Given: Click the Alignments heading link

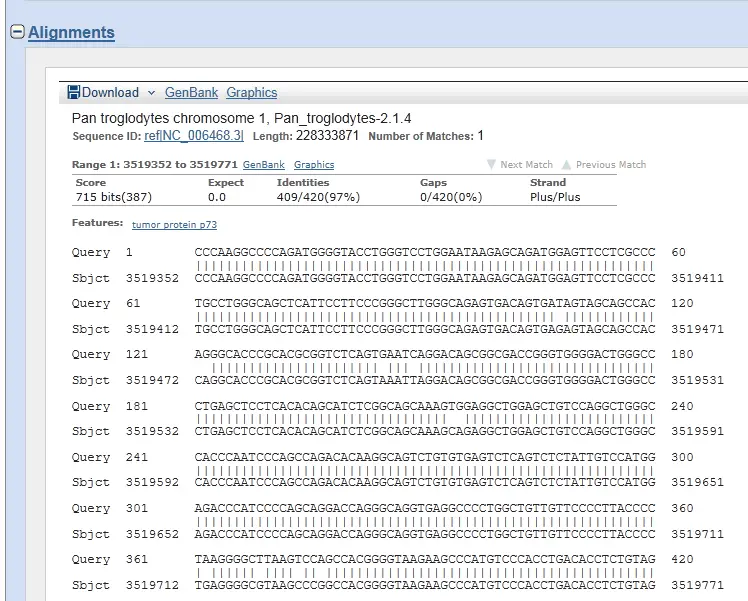Looking at the screenshot, I should pyautogui.click(x=71, y=33).
